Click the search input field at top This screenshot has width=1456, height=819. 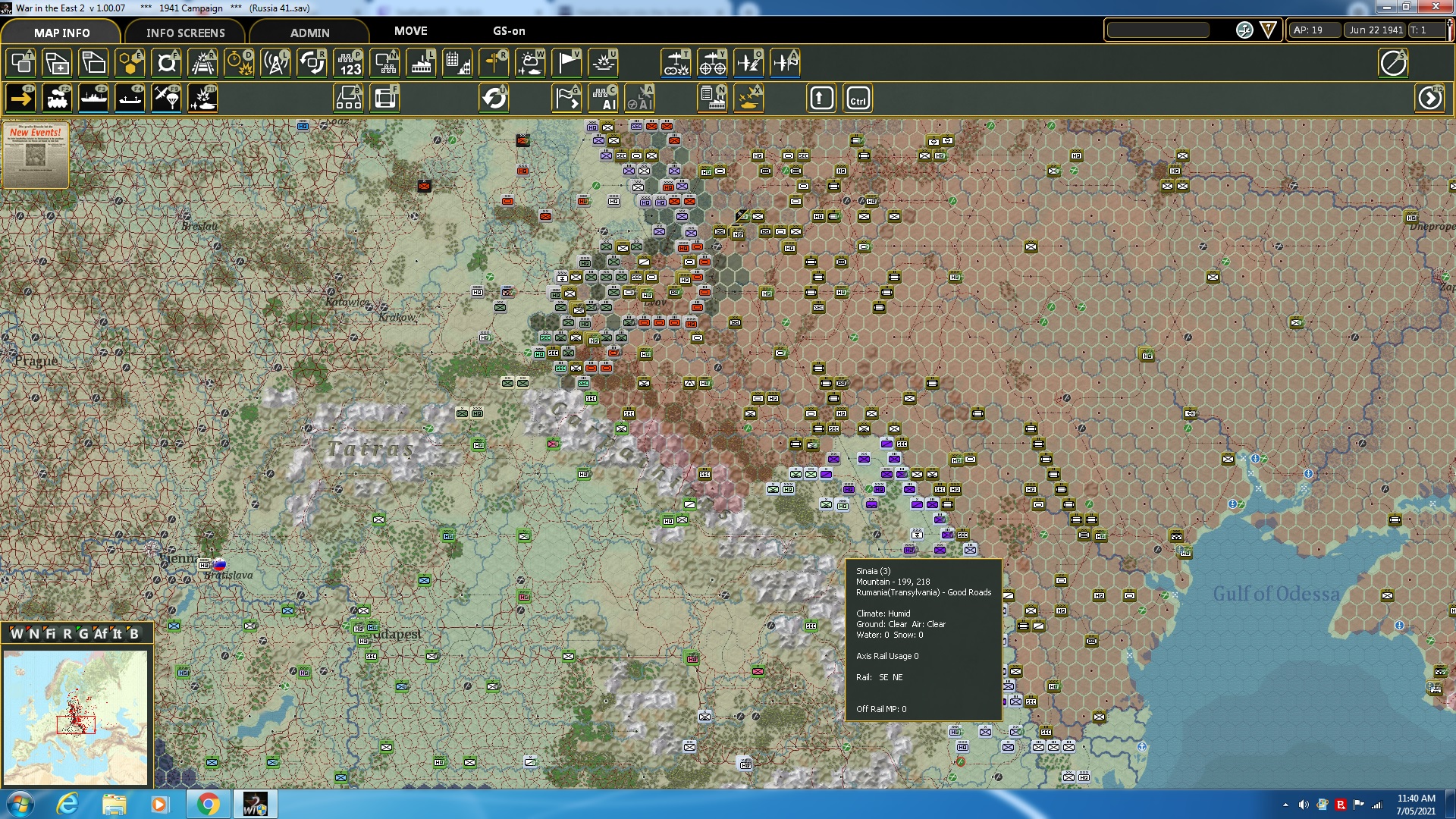pyautogui.click(x=1158, y=30)
